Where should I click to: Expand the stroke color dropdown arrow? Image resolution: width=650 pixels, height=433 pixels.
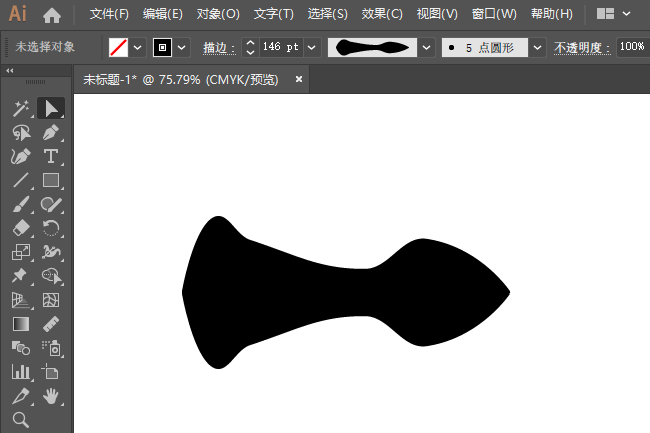coord(182,47)
